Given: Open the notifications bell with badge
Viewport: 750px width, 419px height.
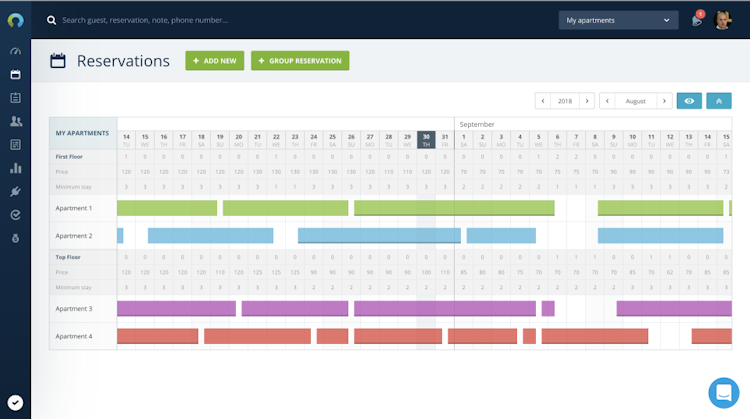Looking at the screenshot, I should tap(697, 20).
